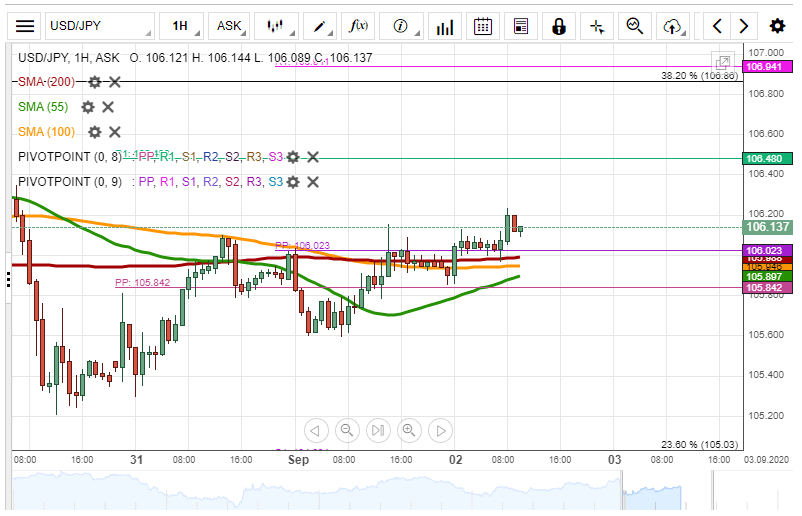Open SMA (100) settings gear

click(95, 132)
